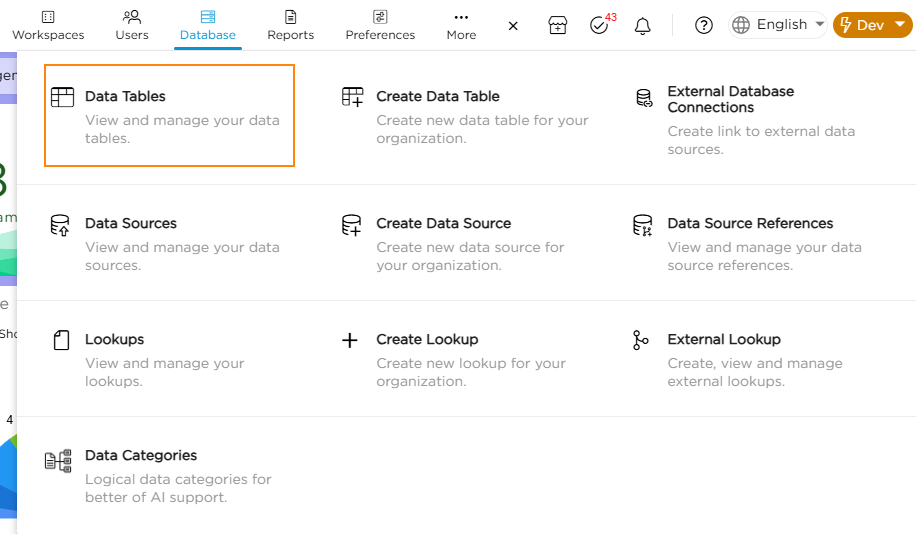Image resolution: width=916 pixels, height=534 pixels.
Task: Click the External Lookup branch icon
Action: [x=641, y=340]
